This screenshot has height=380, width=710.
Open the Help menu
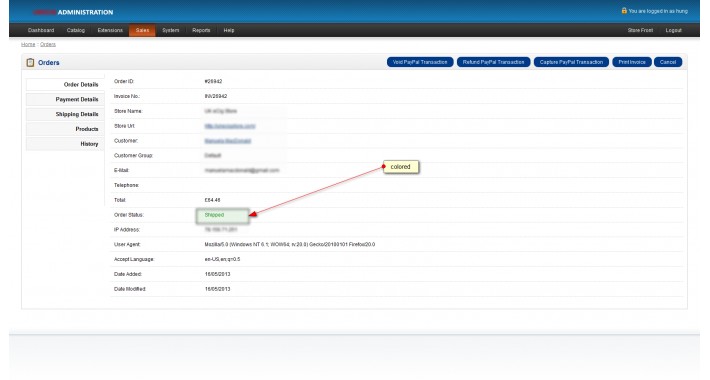point(229,30)
